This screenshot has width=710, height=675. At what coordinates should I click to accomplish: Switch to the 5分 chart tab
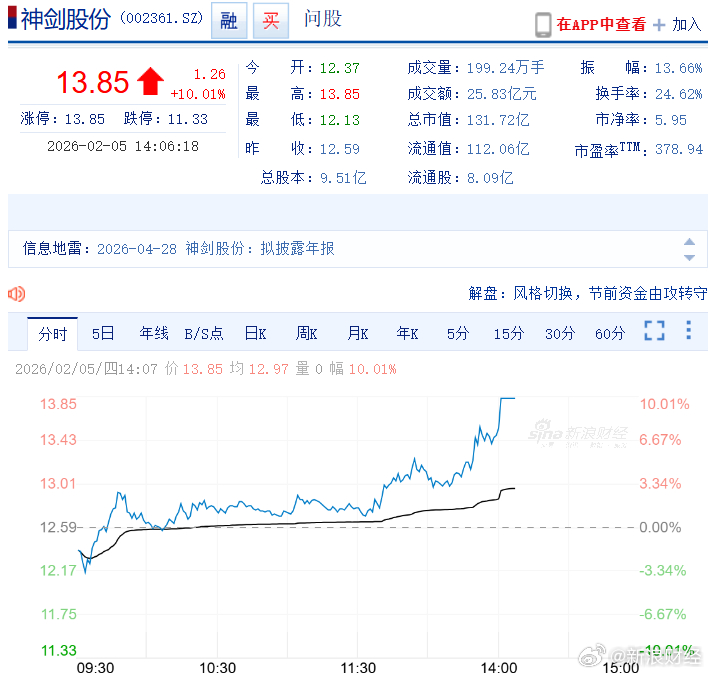[x=458, y=334]
